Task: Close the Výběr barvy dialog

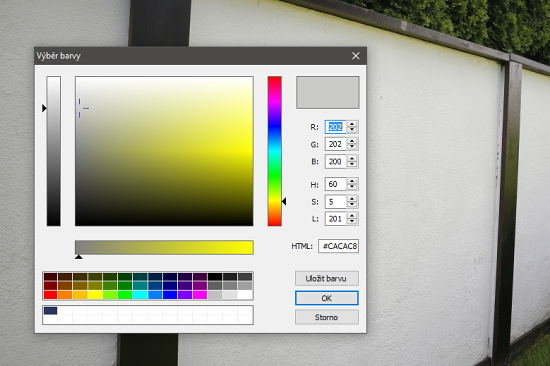Action: click(x=356, y=56)
